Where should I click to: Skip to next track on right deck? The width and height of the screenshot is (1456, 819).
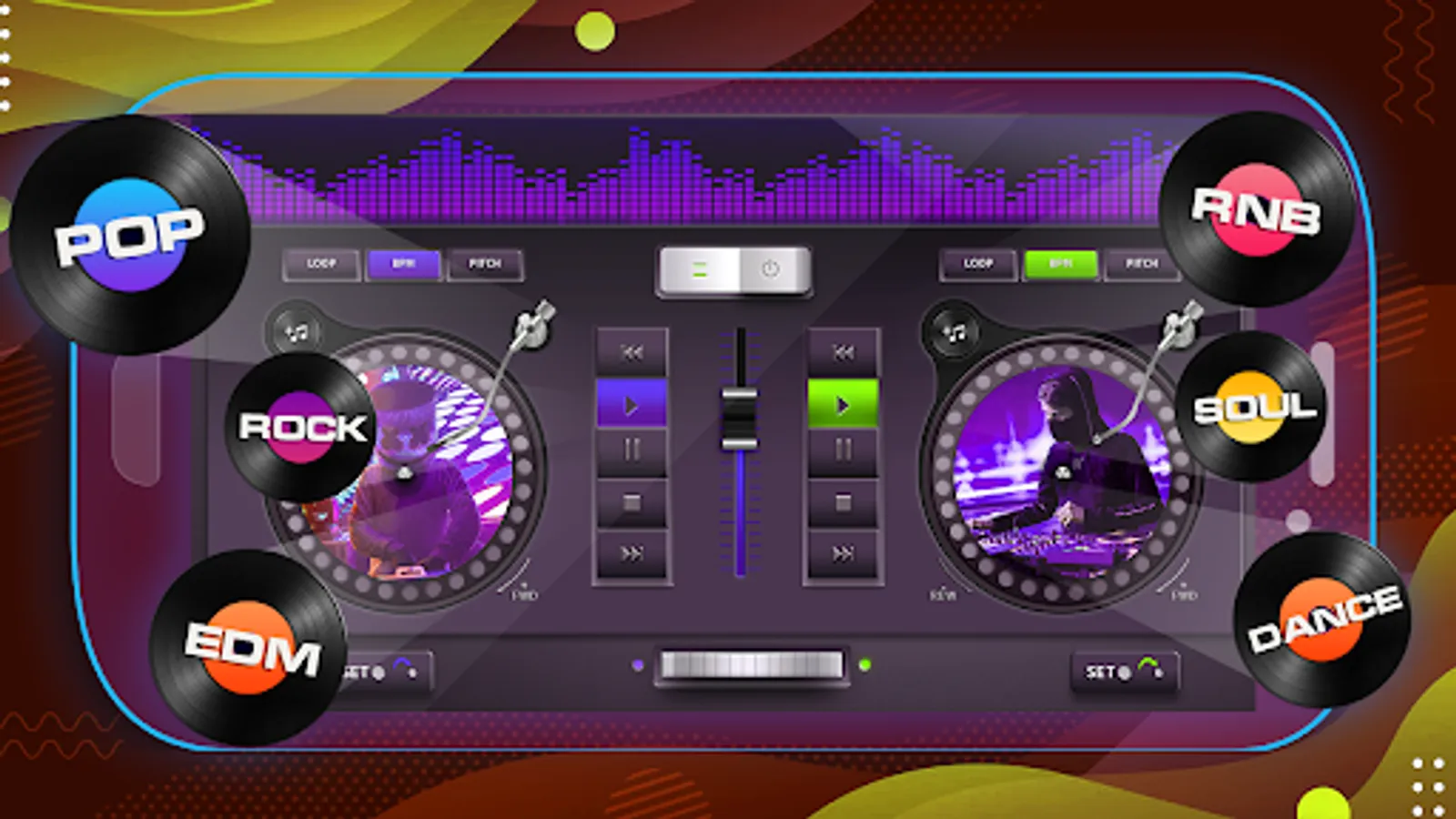point(844,553)
